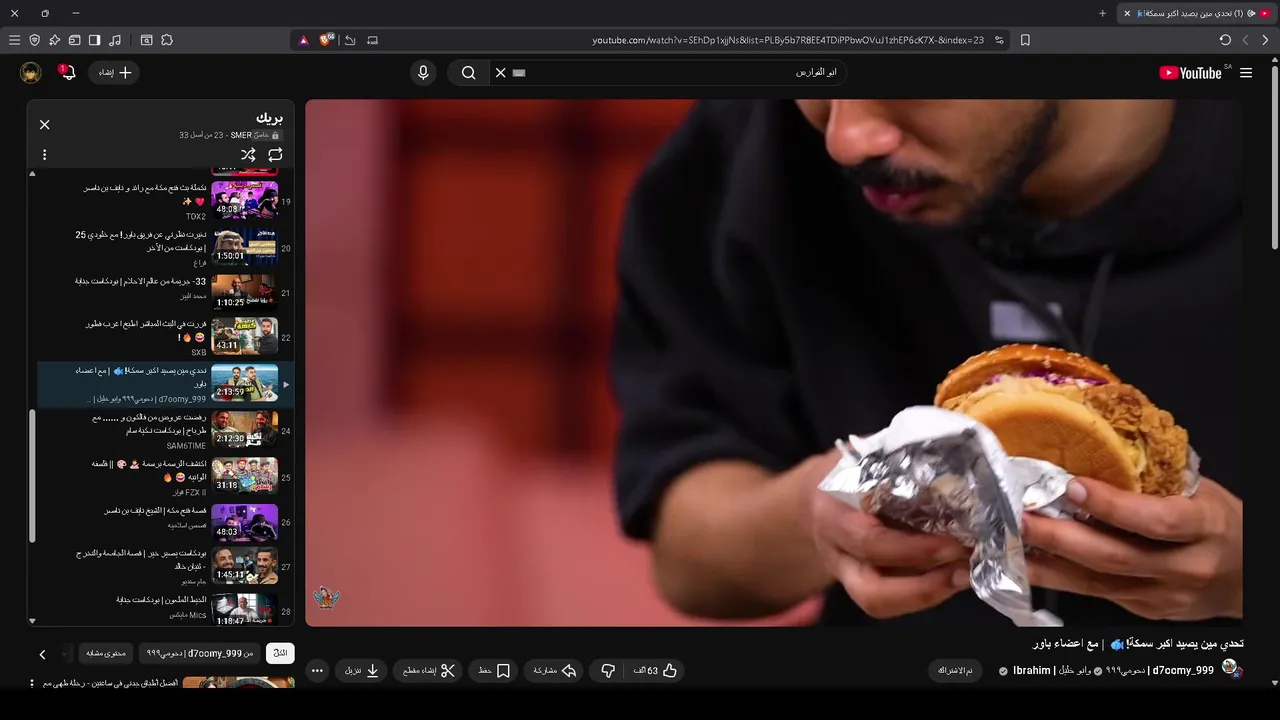Open the notifications bell
The width and height of the screenshot is (1280, 720).
pyautogui.click(x=67, y=72)
